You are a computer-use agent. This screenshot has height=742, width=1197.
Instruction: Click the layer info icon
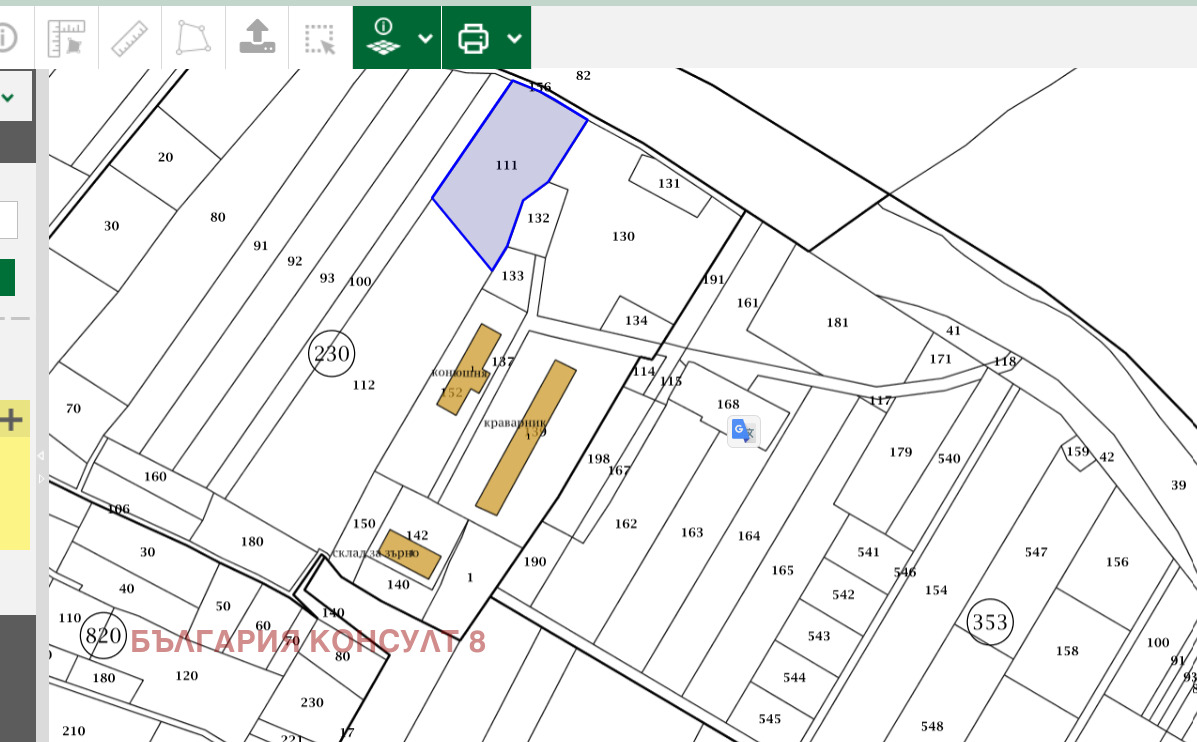(384, 38)
